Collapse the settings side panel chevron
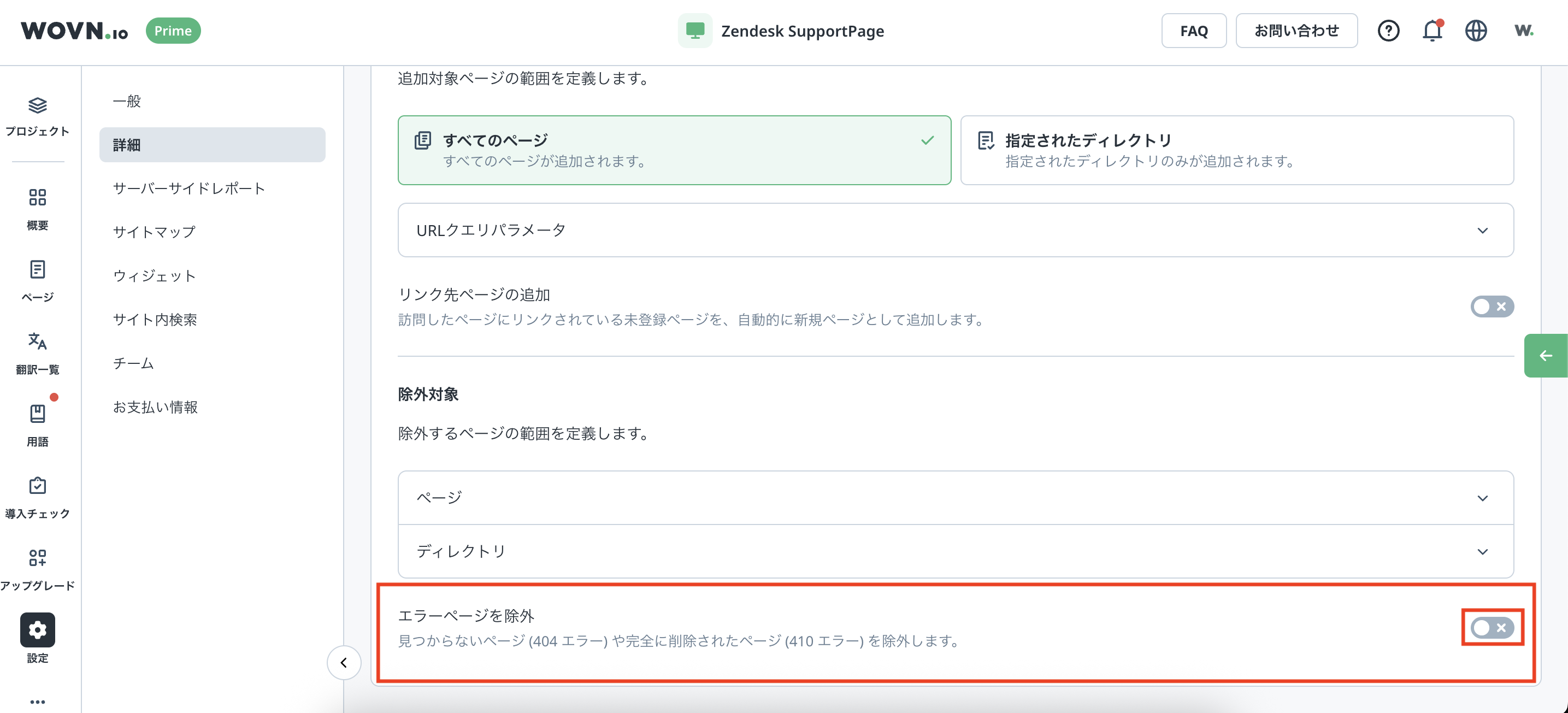Image resolution: width=1568 pixels, height=713 pixels. pos(343,662)
